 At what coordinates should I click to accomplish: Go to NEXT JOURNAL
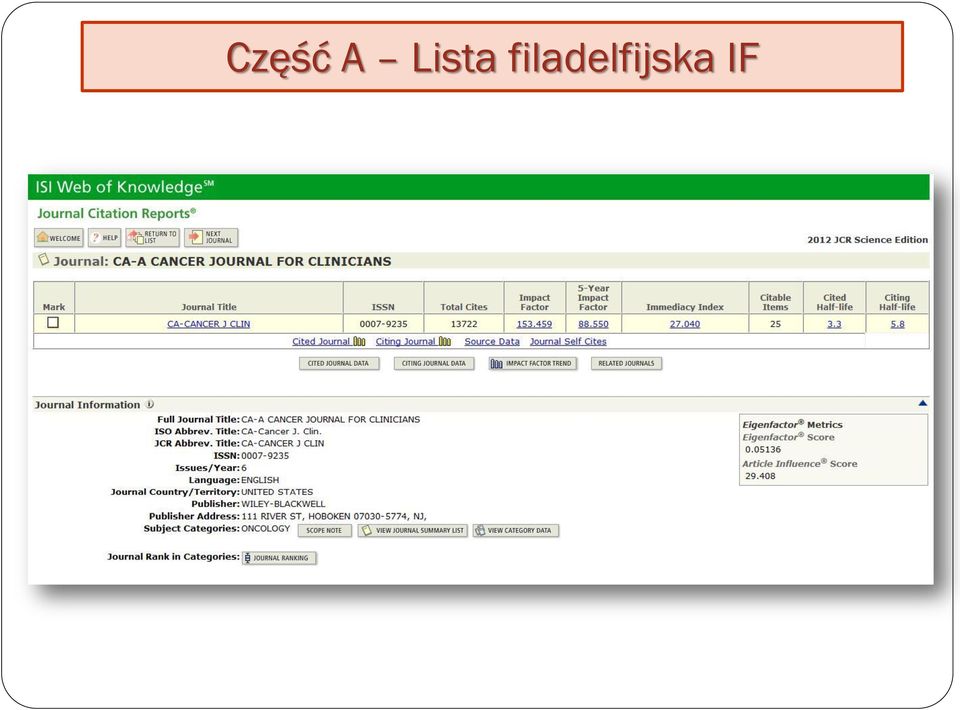(211, 237)
